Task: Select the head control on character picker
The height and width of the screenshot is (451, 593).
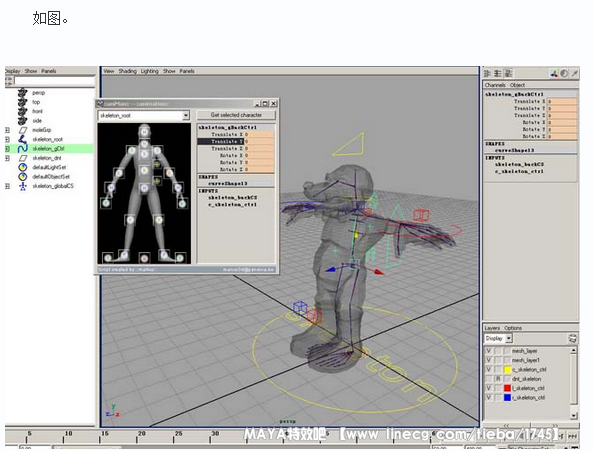Action: click(144, 132)
